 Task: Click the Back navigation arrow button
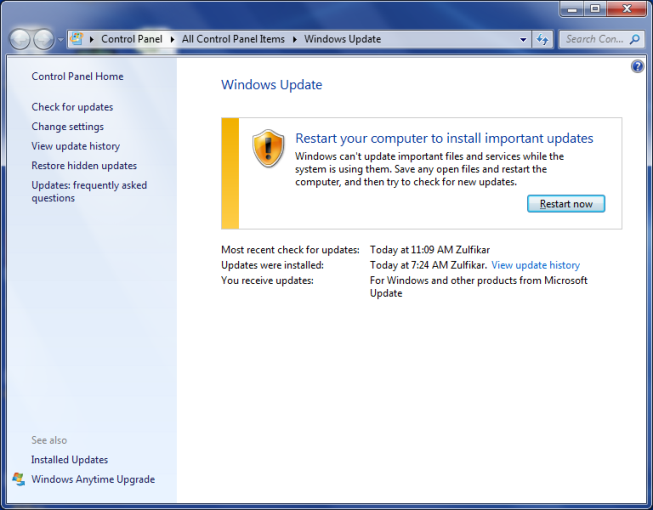(x=20, y=40)
